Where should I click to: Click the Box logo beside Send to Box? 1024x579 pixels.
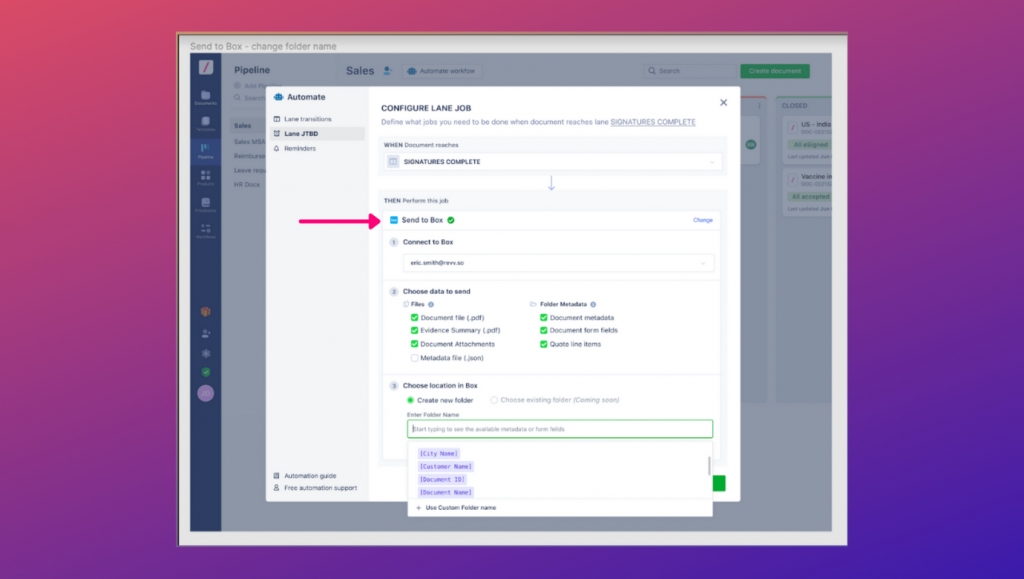(x=394, y=220)
